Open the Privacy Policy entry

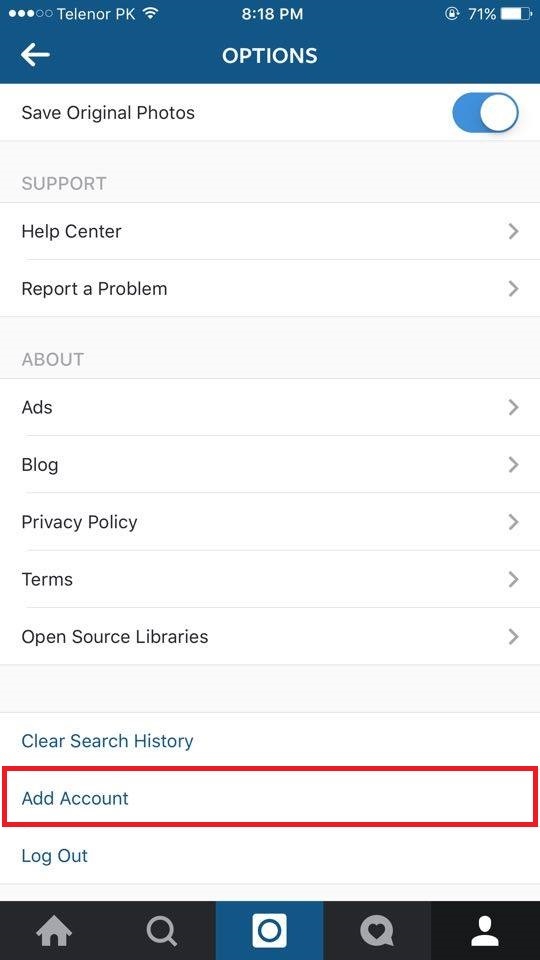[x=270, y=522]
